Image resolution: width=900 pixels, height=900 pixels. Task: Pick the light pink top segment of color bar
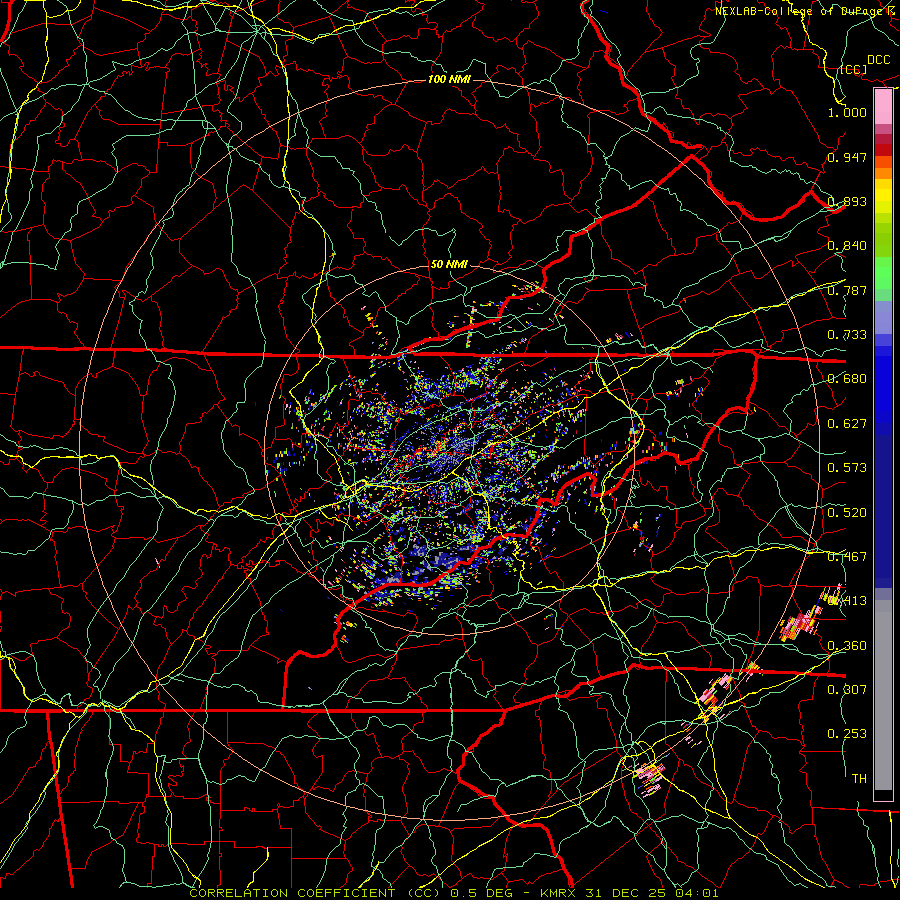click(x=883, y=106)
